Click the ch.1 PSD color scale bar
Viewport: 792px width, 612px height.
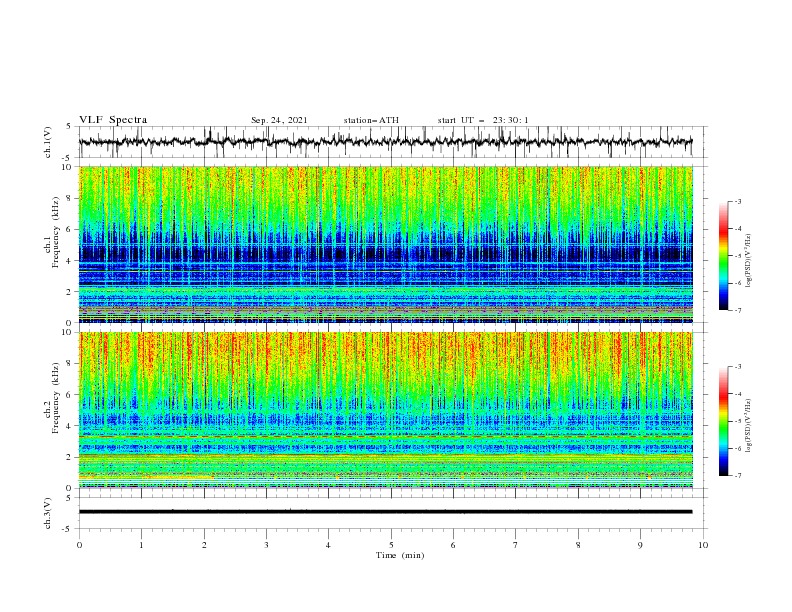[723, 256]
